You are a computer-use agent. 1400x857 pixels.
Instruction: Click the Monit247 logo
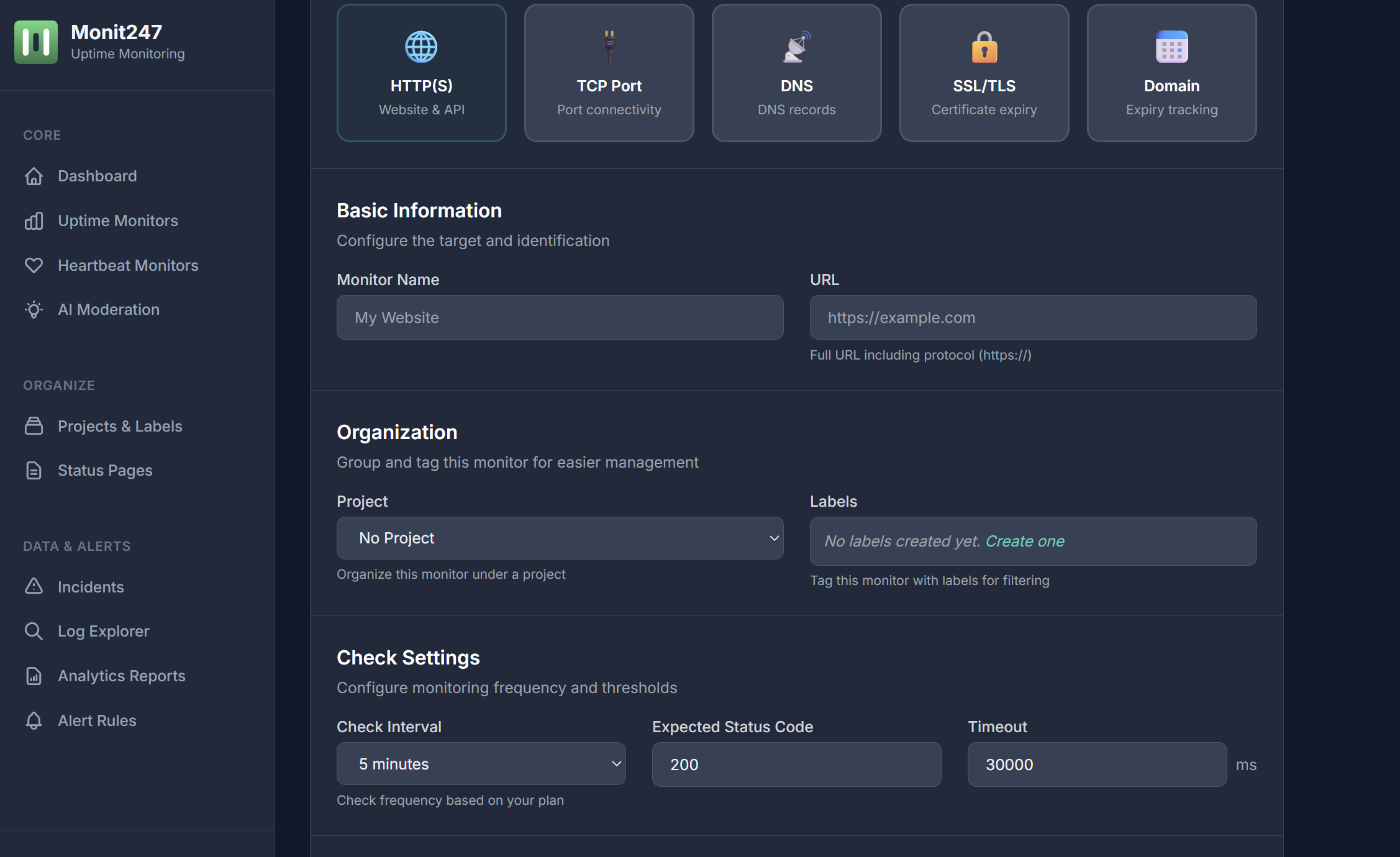(37, 42)
